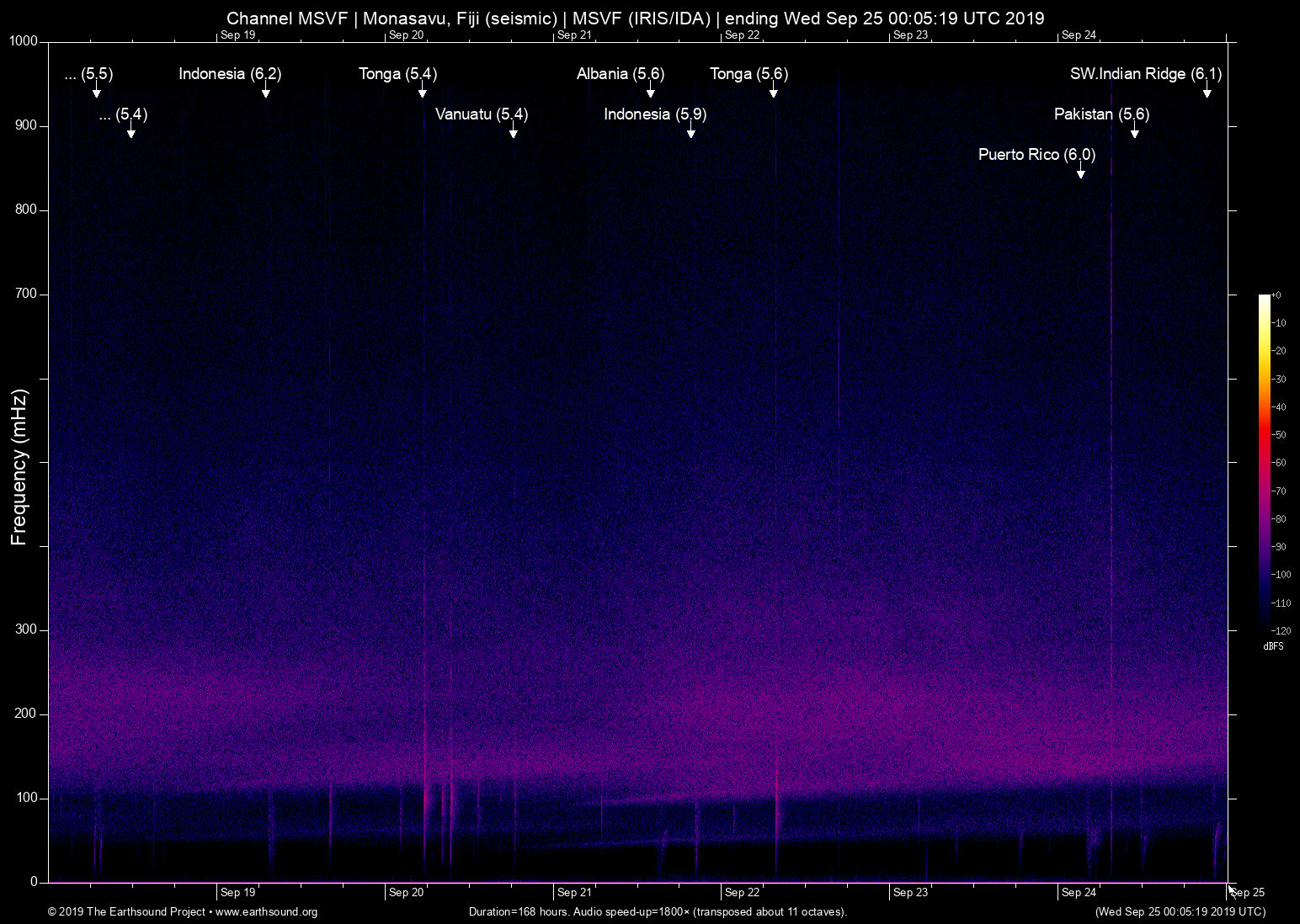
Task: Select the arrow marker under Pakistan (5.6)
Action: [x=1135, y=130]
